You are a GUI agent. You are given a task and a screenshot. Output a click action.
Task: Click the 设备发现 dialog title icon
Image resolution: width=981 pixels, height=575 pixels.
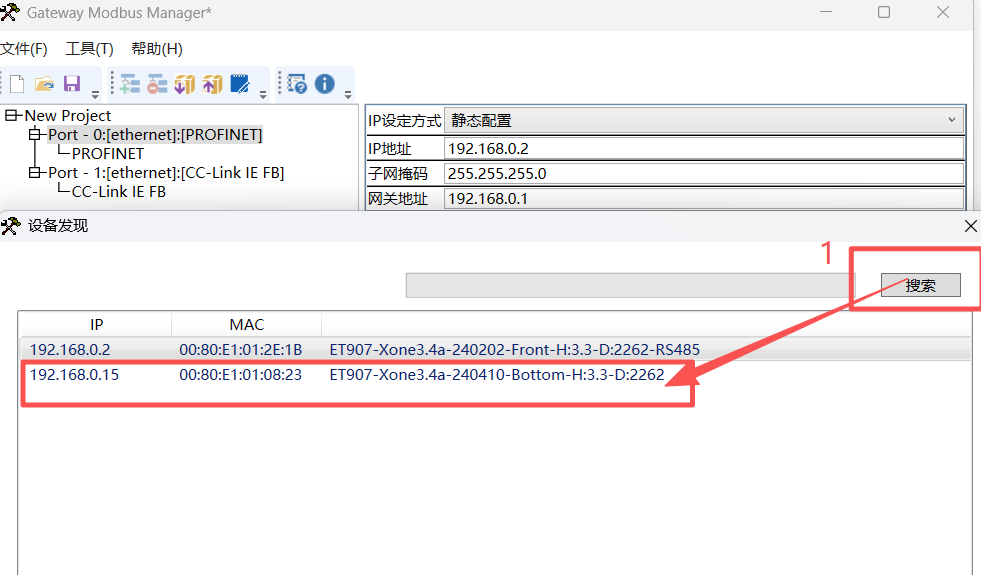[11, 226]
